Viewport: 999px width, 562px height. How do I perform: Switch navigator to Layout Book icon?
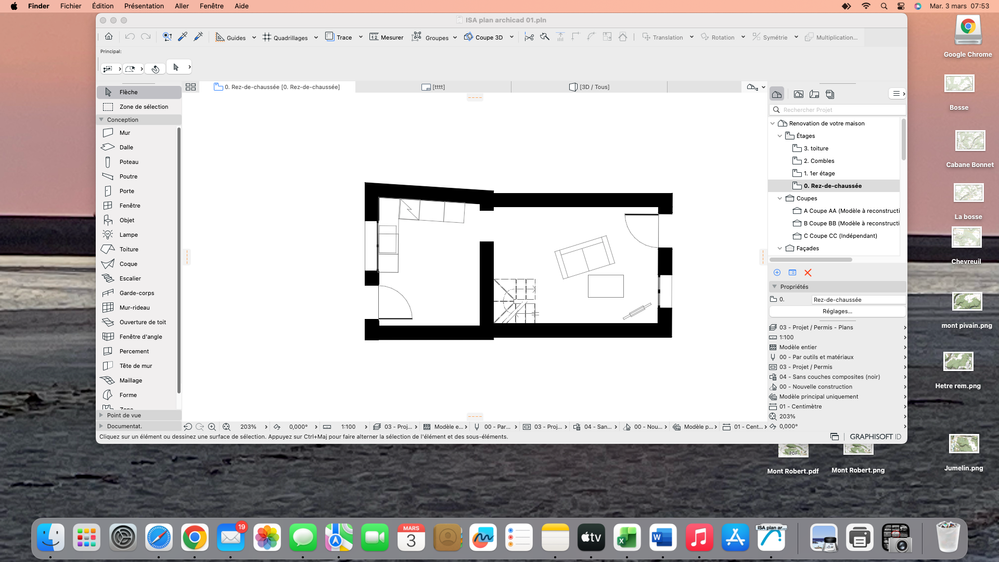click(x=814, y=94)
